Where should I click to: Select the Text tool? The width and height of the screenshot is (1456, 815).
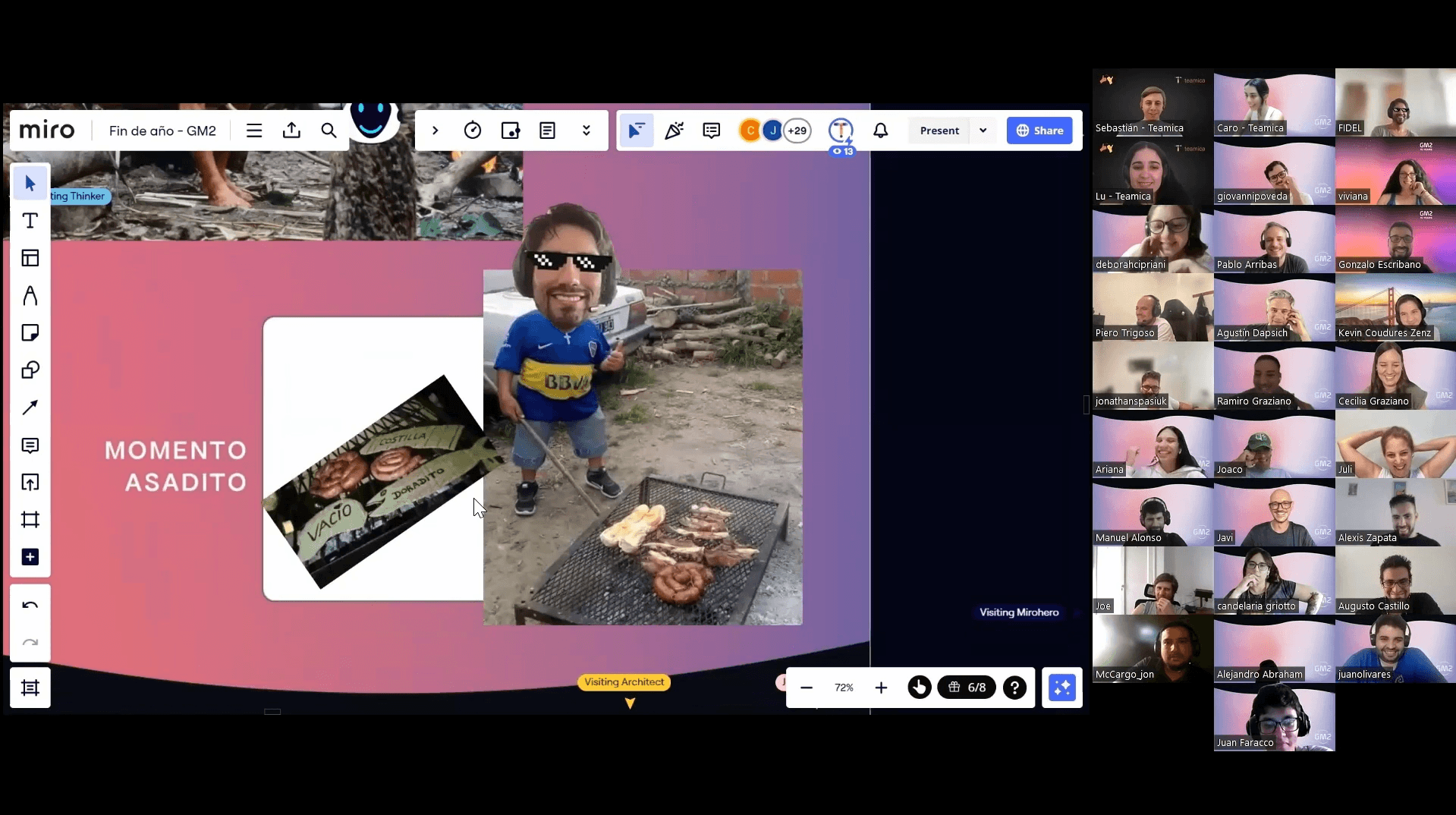pyautogui.click(x=30, y=221)
